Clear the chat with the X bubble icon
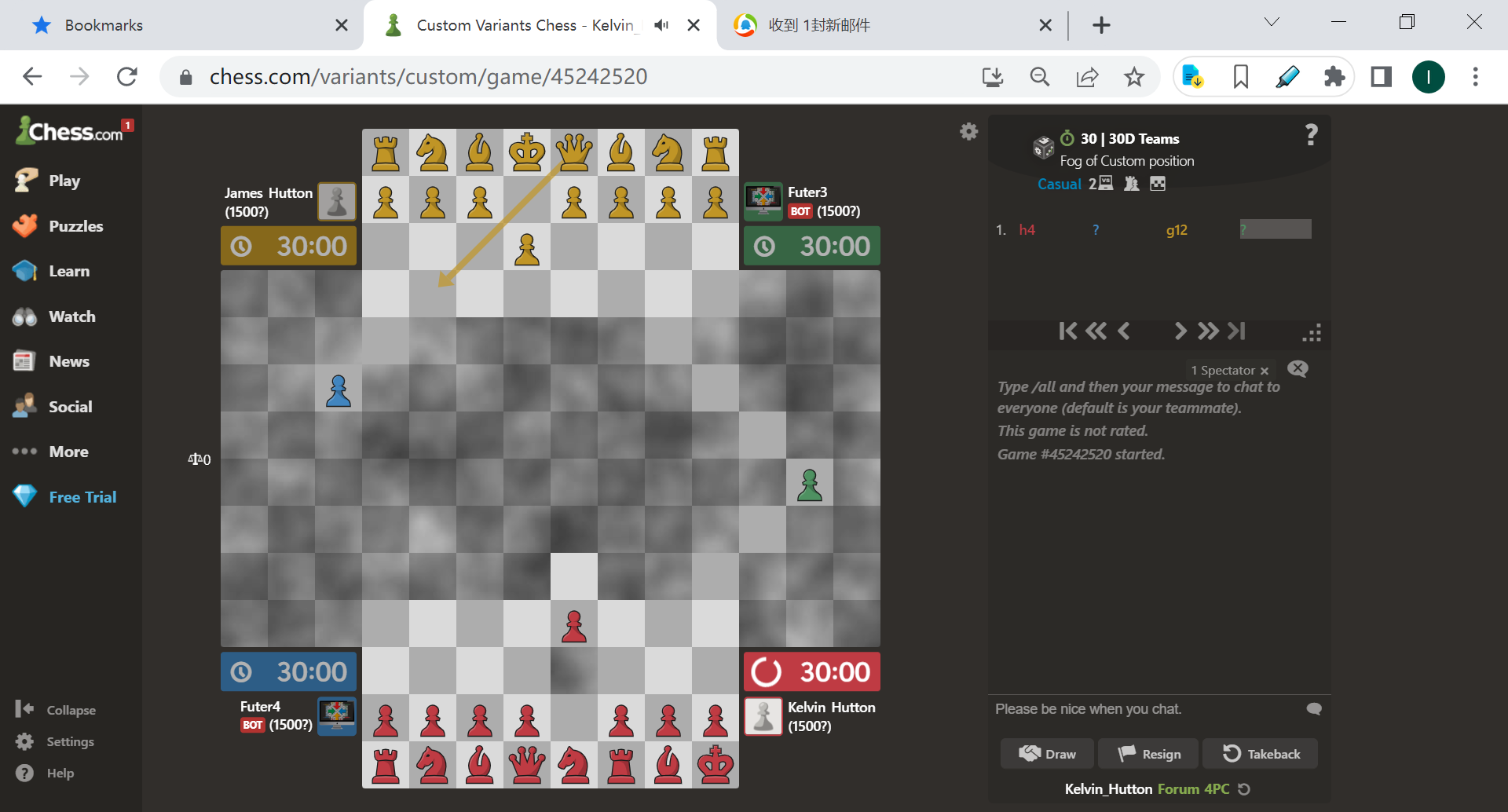The image size is (1508, 812). [1298, 369]
